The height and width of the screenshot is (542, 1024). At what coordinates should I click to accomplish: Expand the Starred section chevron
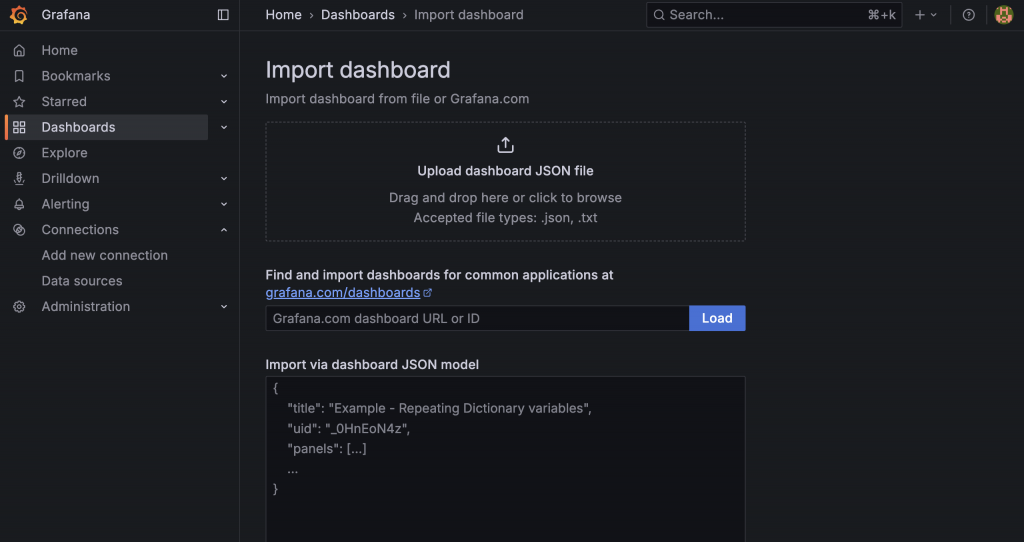click(224, 102)
